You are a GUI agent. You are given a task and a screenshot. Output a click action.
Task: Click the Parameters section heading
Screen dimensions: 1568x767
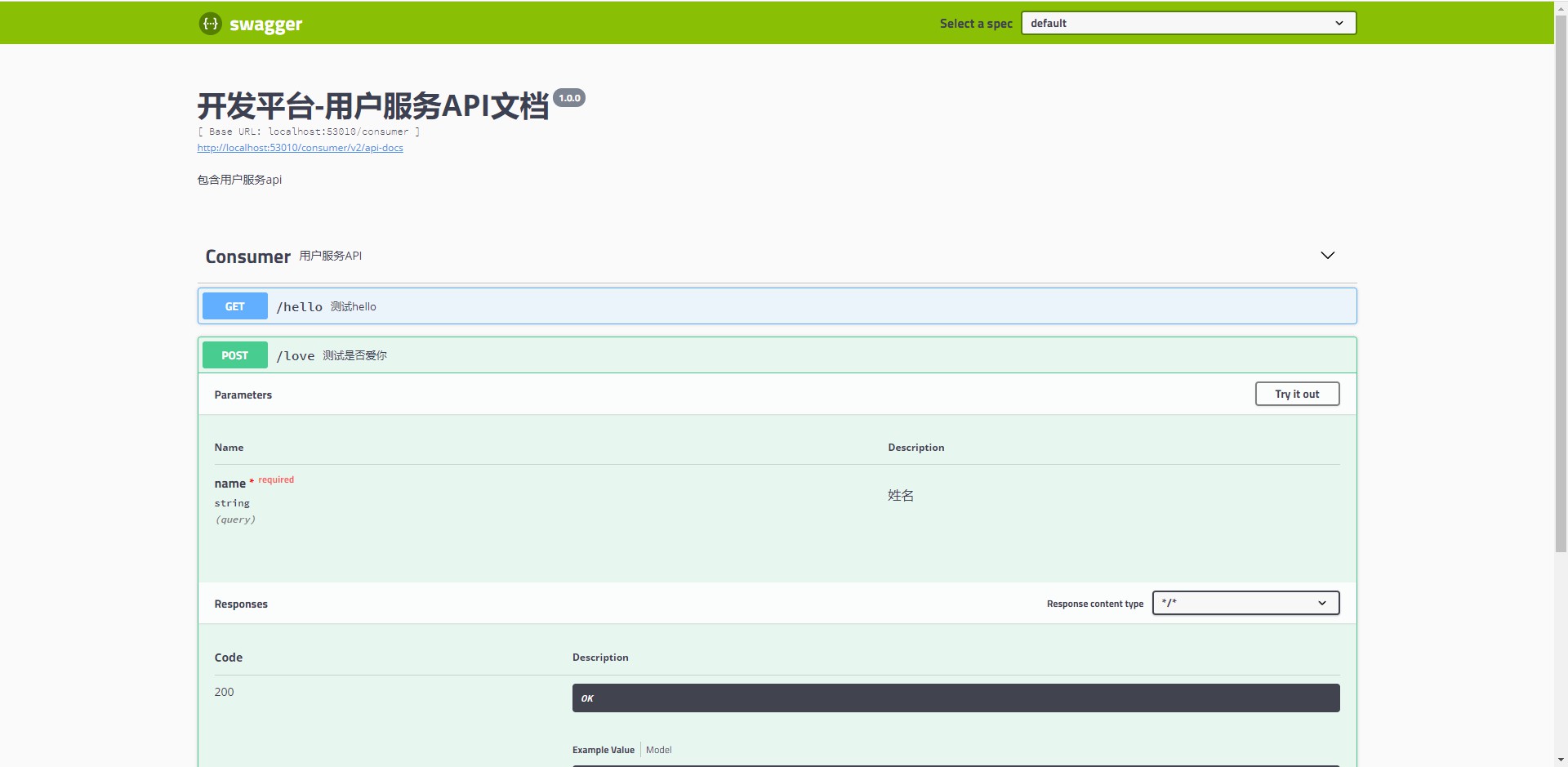pyautogui.click(x=243, y=395)
